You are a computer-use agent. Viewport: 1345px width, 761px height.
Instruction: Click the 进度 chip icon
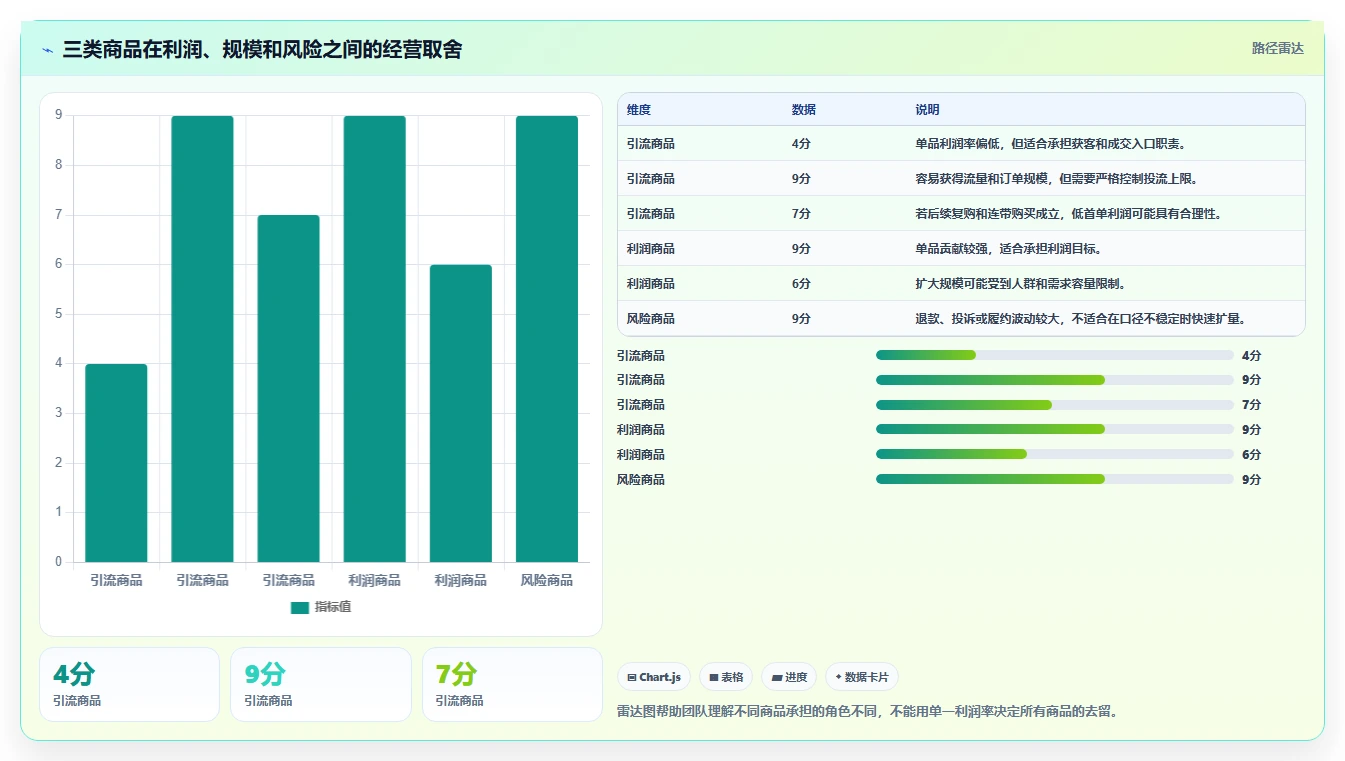[x=777, y=677]
